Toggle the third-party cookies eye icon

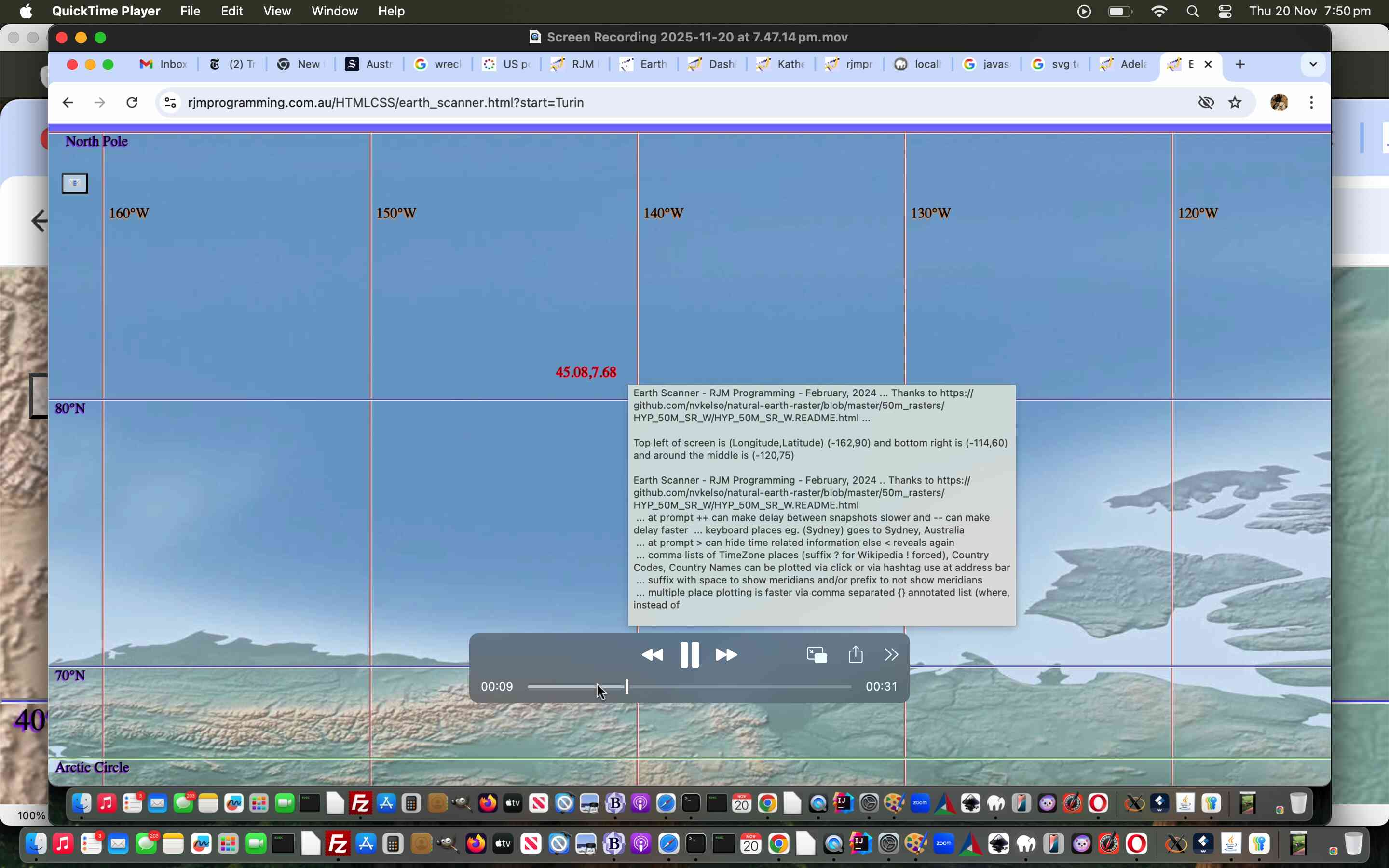coord(1205,102)
